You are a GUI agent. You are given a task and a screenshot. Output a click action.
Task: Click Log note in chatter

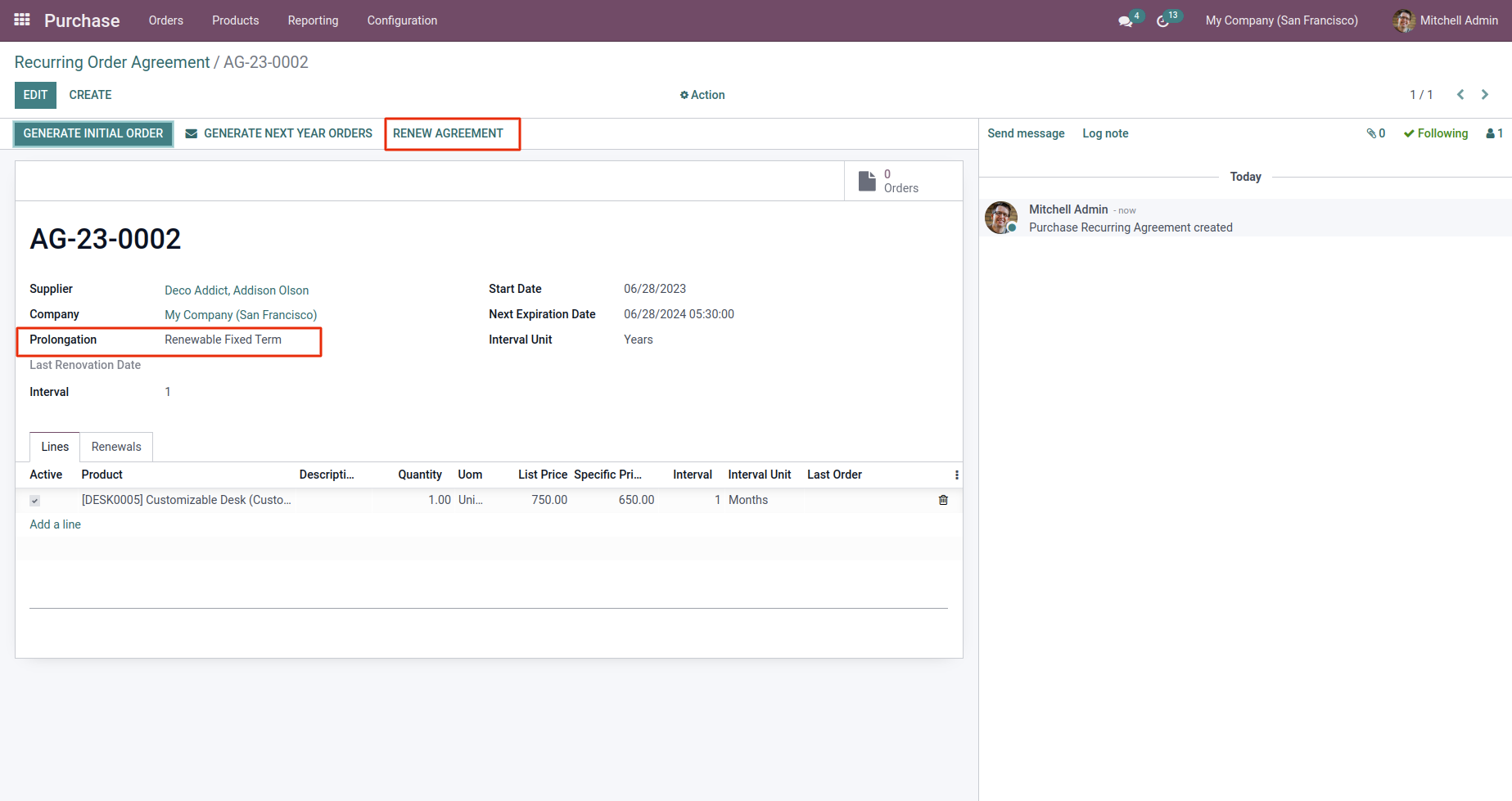[1105, 133]
